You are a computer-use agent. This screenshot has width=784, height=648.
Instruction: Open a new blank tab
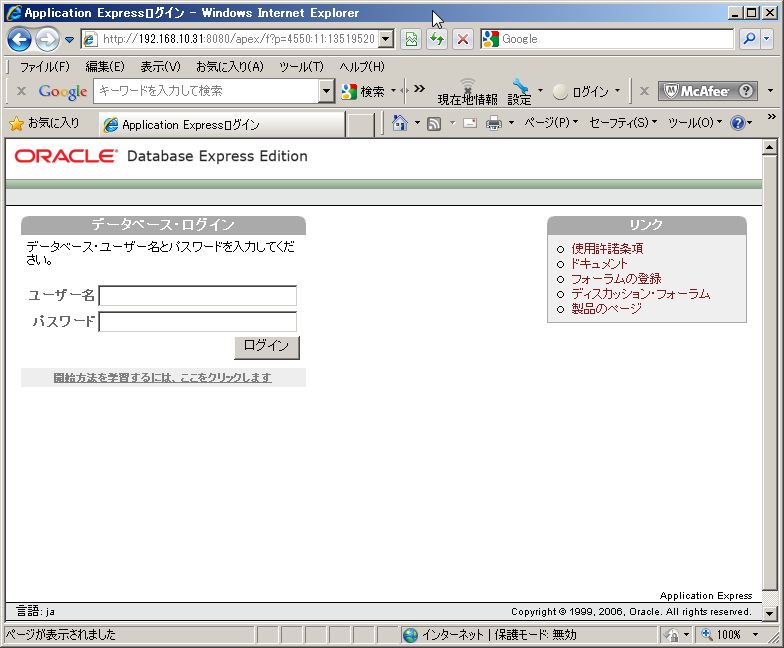click(x=360, y=125)
